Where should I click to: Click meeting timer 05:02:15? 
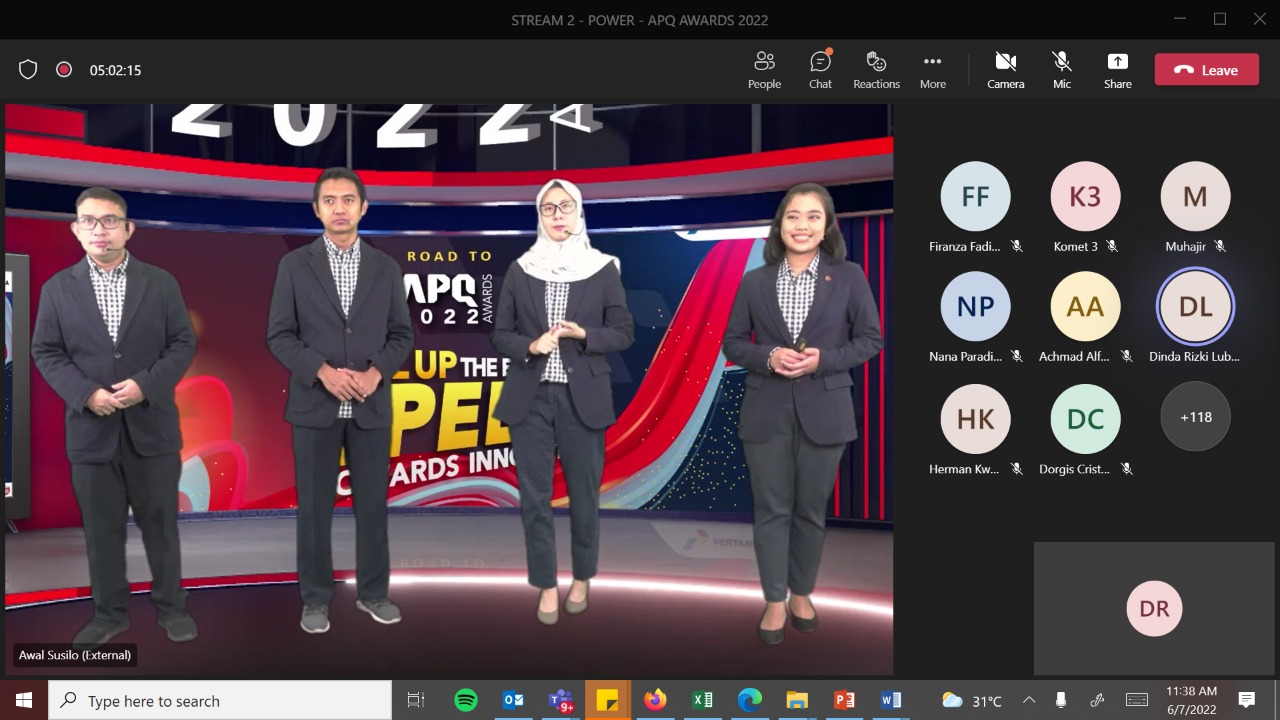tap(115, 71)
